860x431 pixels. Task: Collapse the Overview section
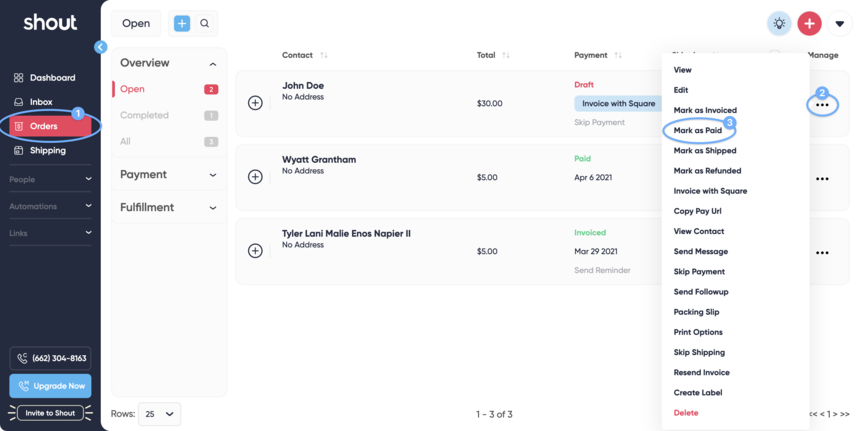(213, 64)
